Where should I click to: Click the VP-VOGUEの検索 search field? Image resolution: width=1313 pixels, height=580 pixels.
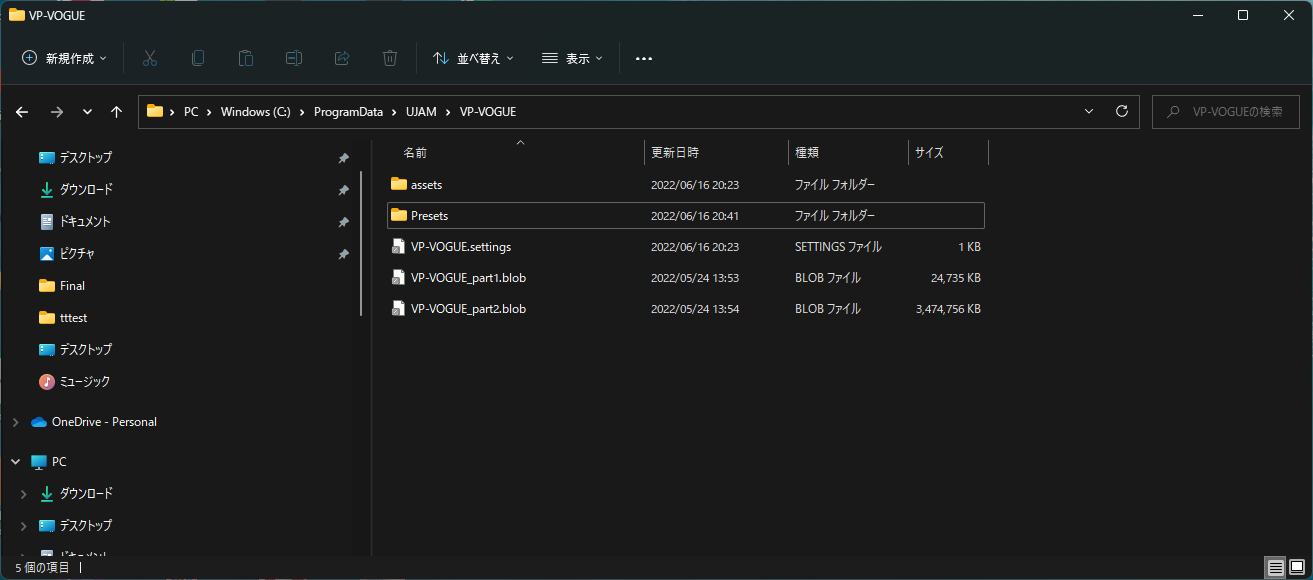[1225, 112]
